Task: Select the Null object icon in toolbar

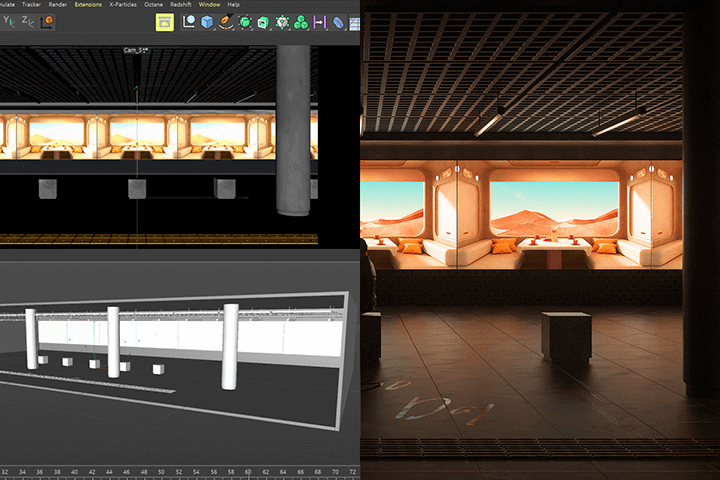Action: 189,22
